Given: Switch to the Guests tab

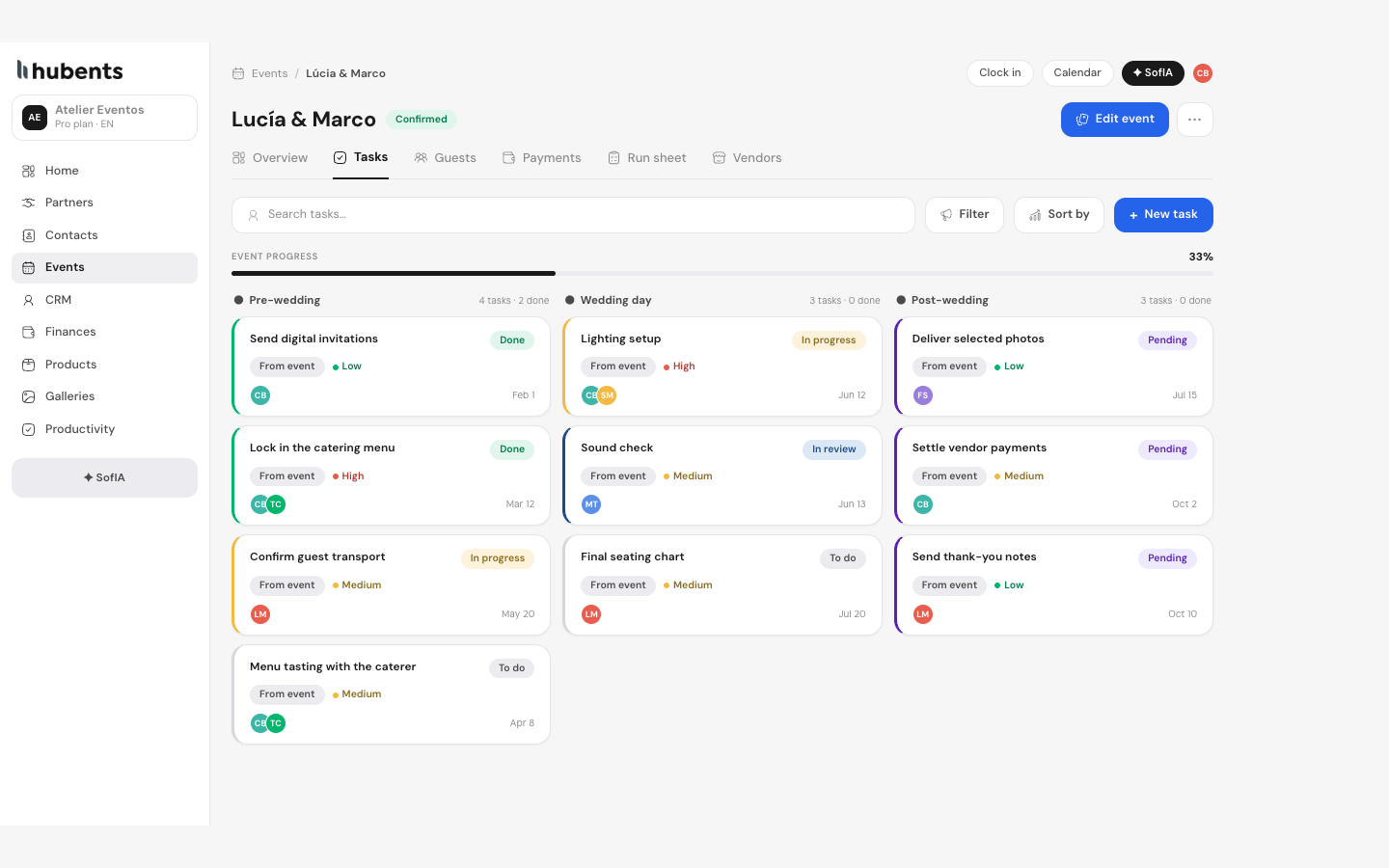Looking at the screenshot, I should click(445, 158).
